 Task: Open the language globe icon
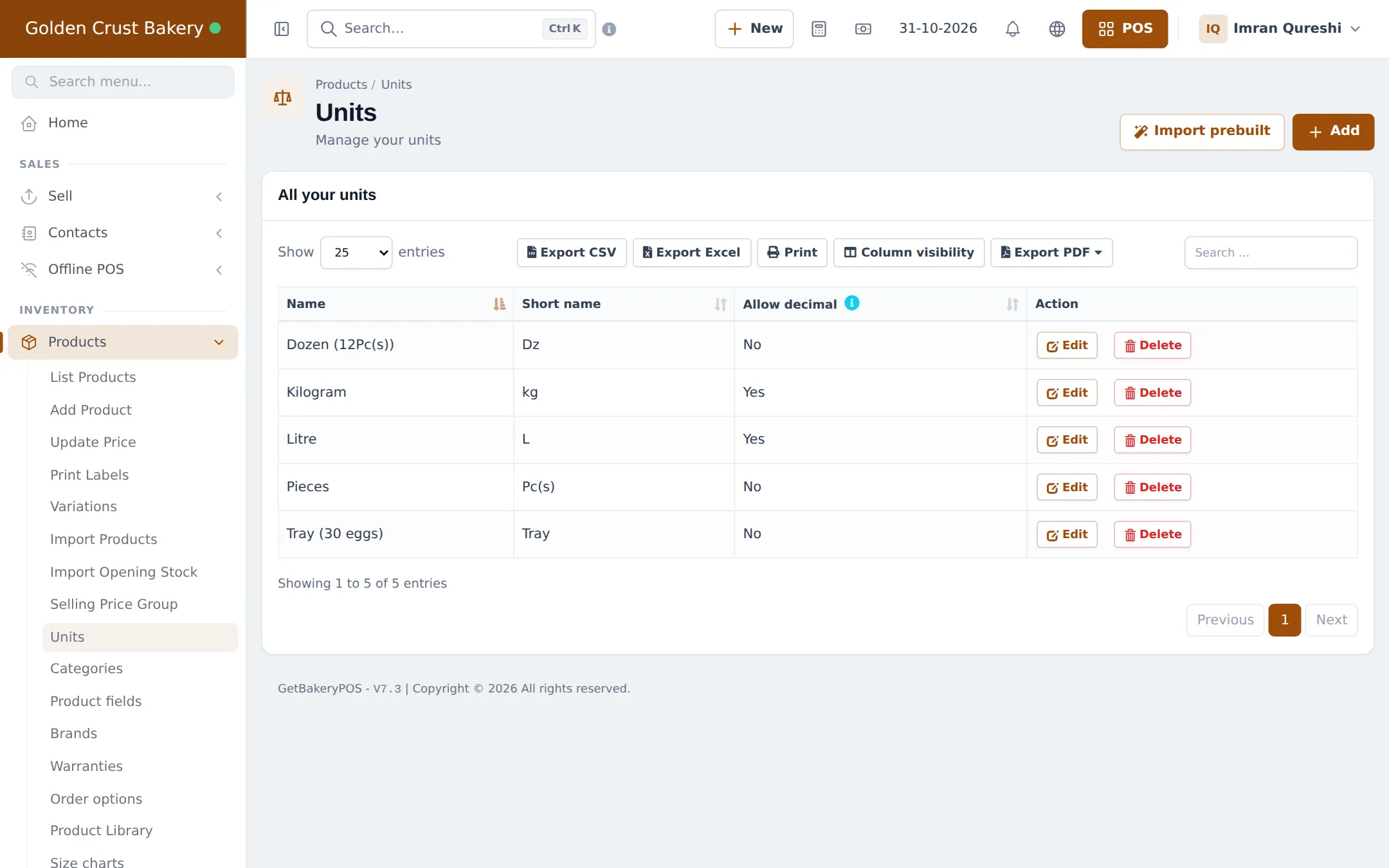click(x=1057, y=29)
